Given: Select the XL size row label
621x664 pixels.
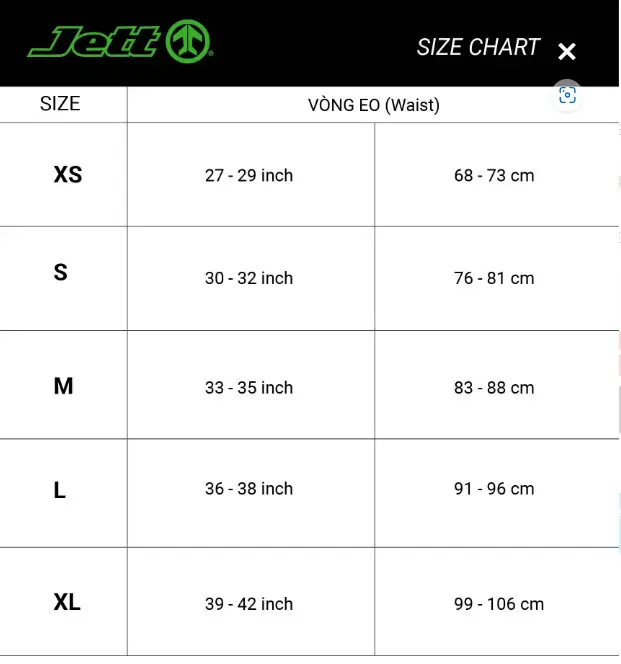Looking at the screenshot, I should [67, 602].
